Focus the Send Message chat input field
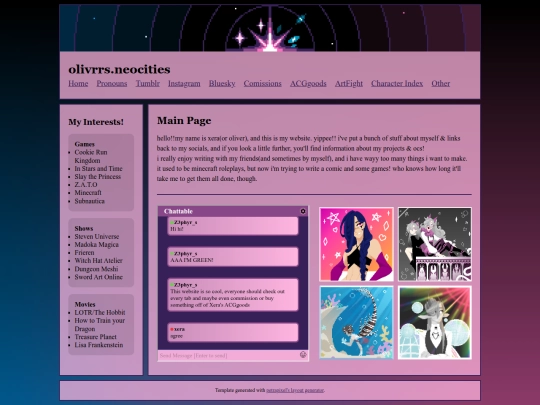Viewport: 540px width, 405px height. pyautogui.click(x=229, y=355)
